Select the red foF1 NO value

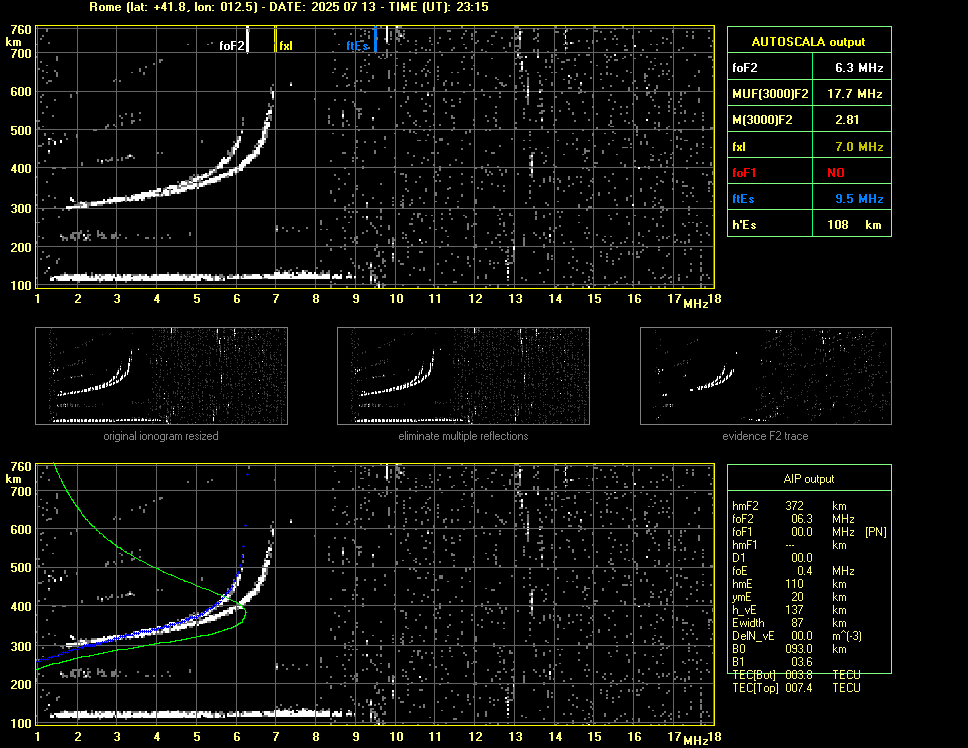[x=836, y=173]
